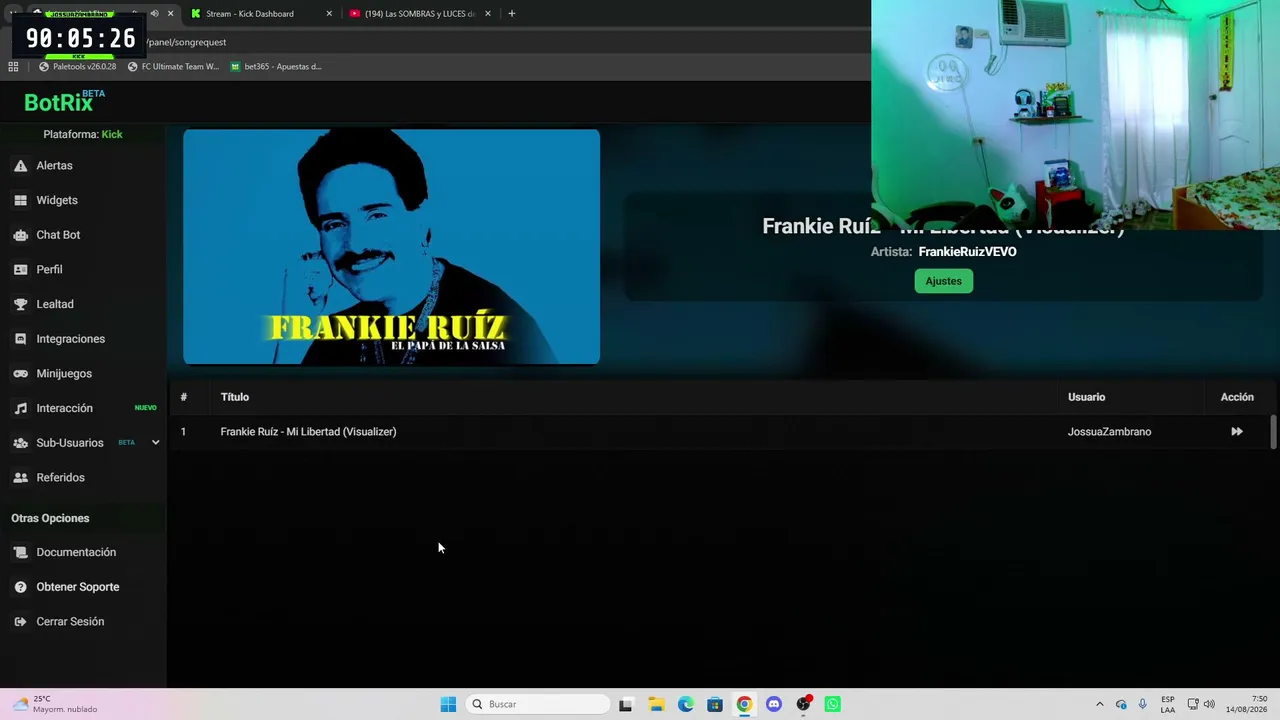Click the Título column header
The width and height of the screenshot is (1280, 720).
click(x=235, y=397)
